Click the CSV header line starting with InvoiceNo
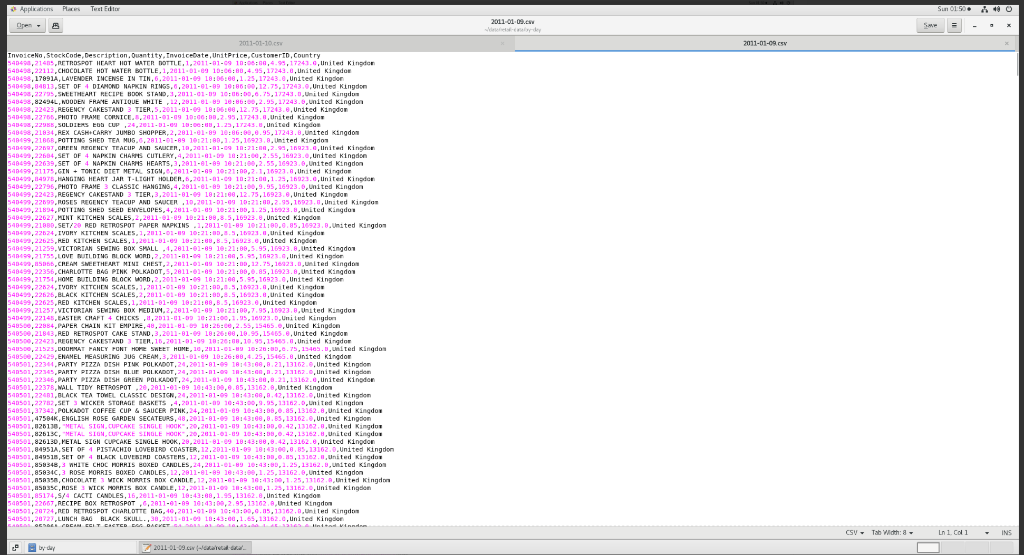The width and height of the screenshot is (1024, 555). [164, 56]
